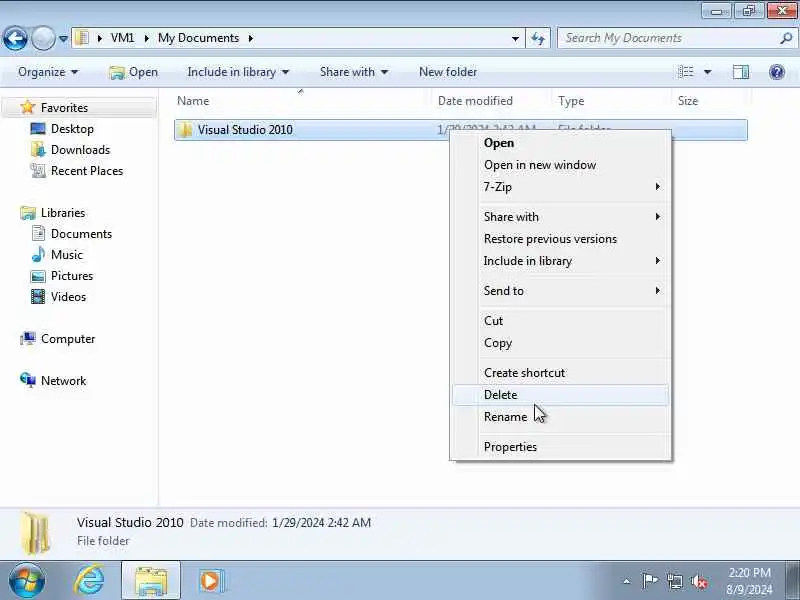The image size is (800, 600).
Task: Open Properties from the context menu
Action: tap(560, 447)
